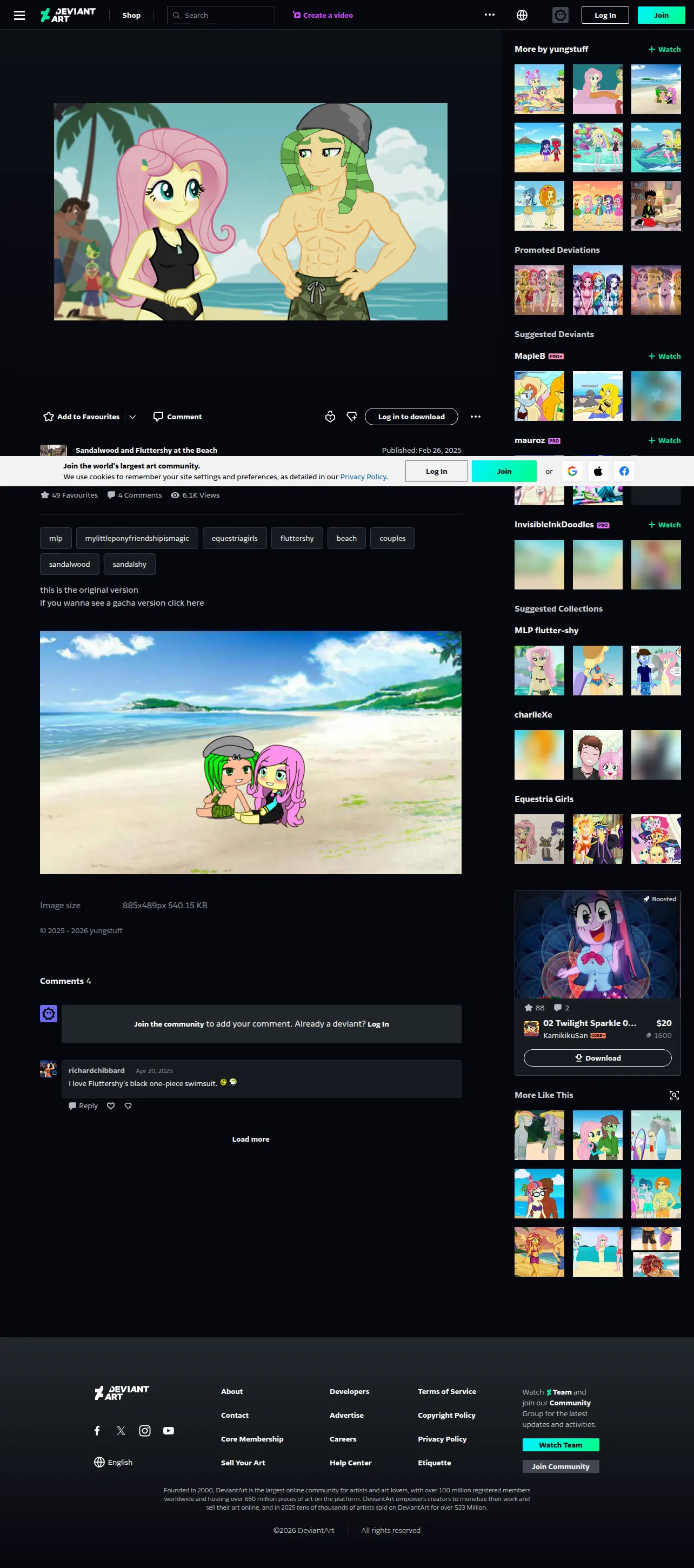Watch suggested deviant MapleB
694x1568 pixels.
(x=664, y=356)
